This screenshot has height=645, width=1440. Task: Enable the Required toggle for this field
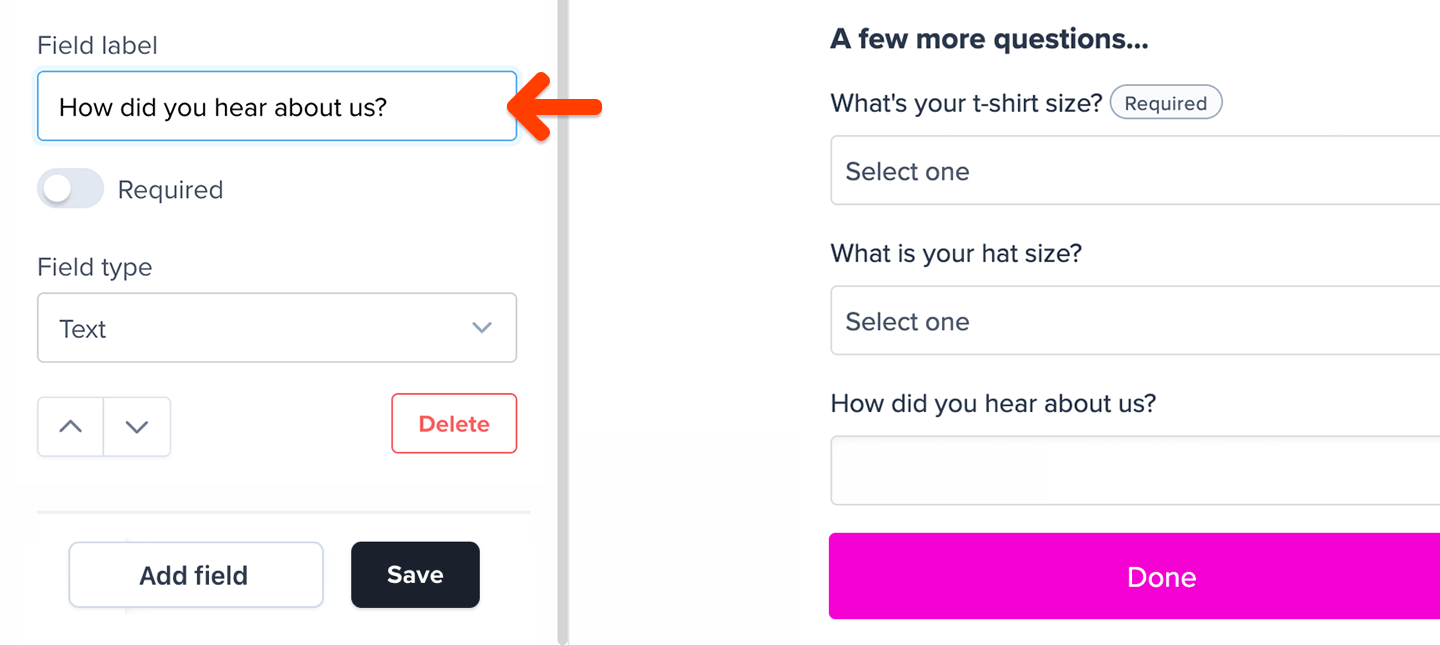(x=70, y=188)
